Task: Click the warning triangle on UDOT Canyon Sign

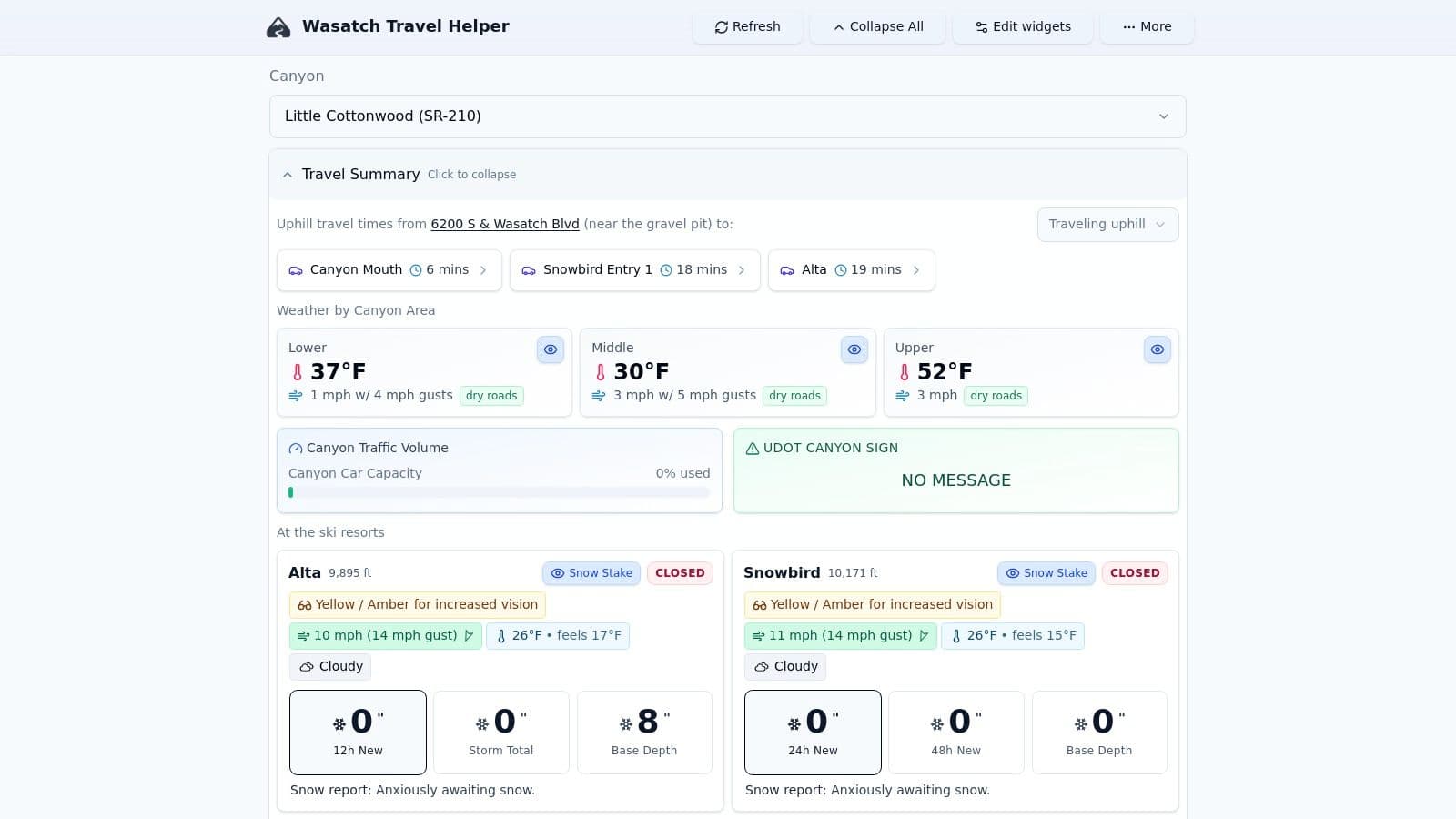Action: coord(752,449)
